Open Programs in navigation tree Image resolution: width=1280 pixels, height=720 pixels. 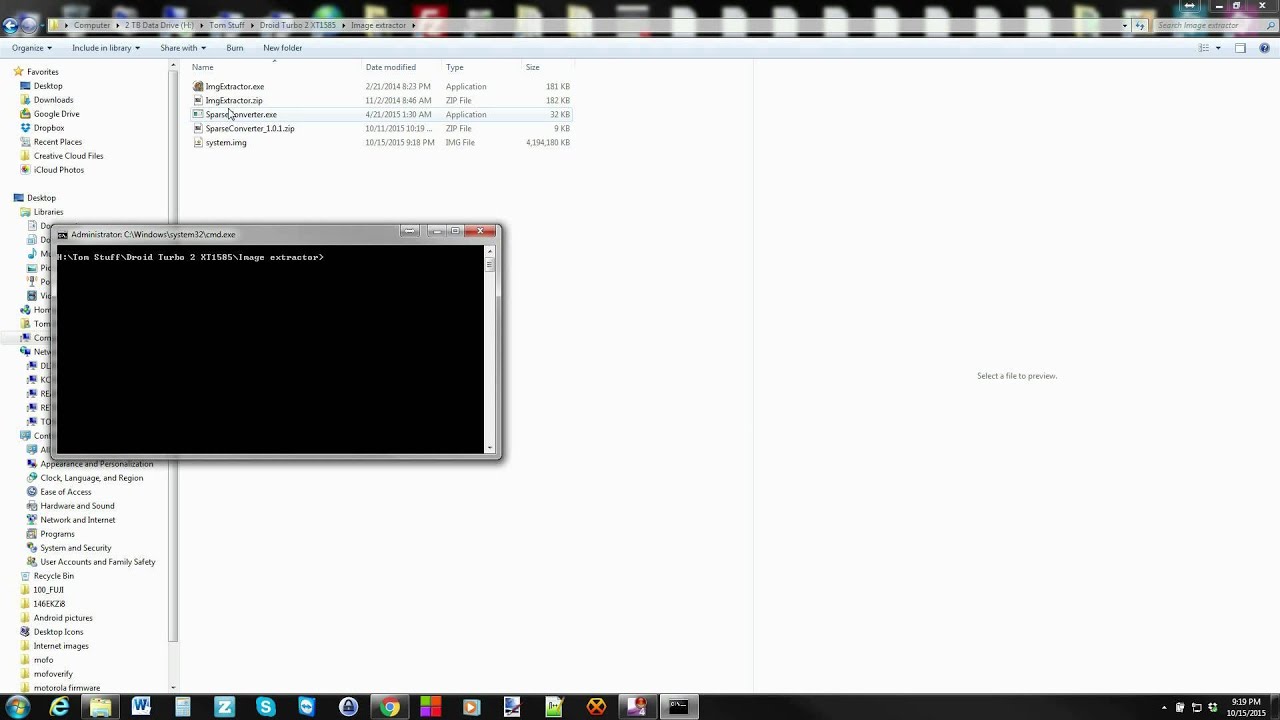coord(57,534)
